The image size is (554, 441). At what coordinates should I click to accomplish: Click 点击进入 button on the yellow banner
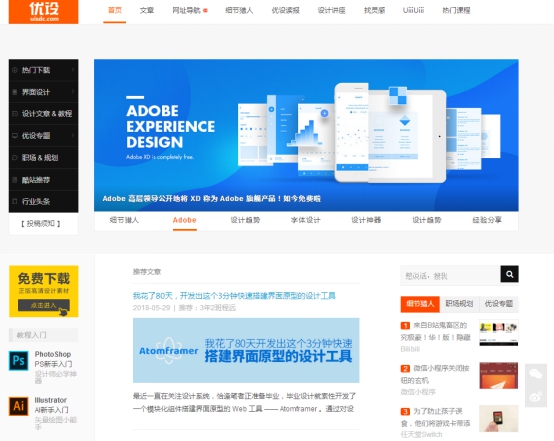pyautogui.click(x=44, y=305)
